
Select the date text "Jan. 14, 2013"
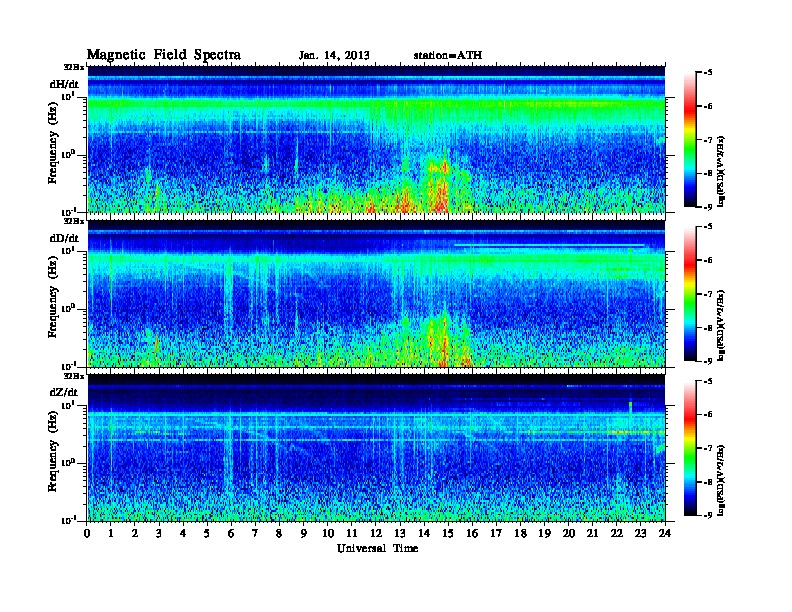click(x=334, y=55)
